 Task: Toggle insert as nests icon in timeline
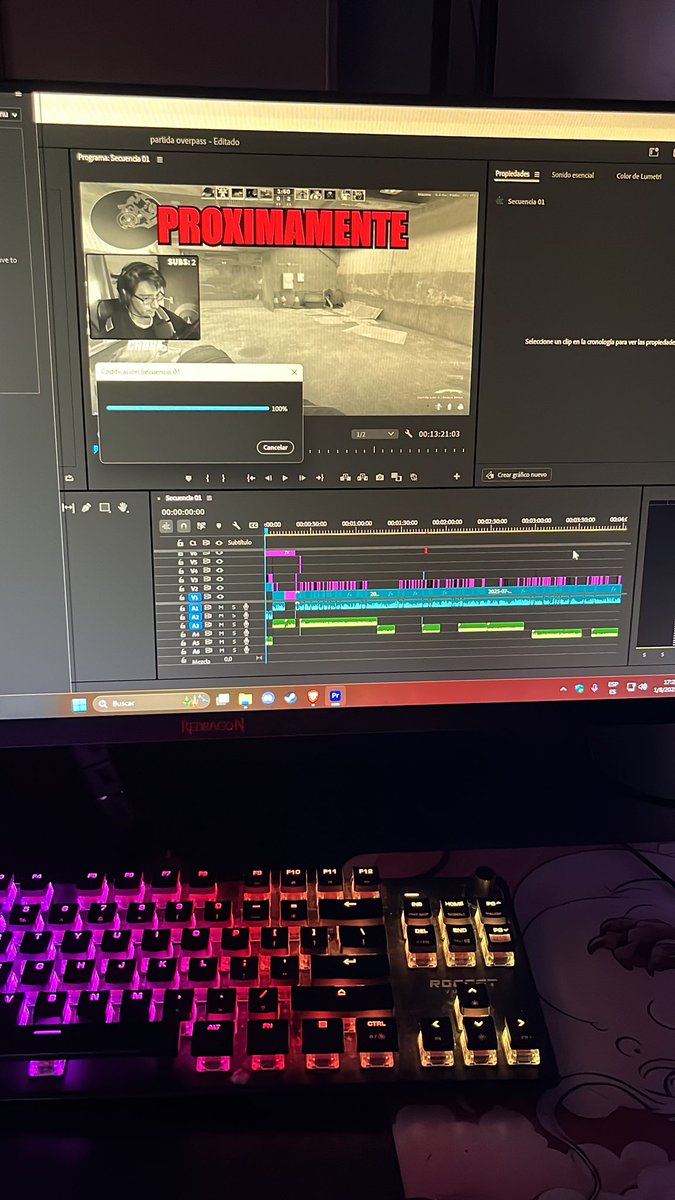pyautogui.click(x=167, y=526)
